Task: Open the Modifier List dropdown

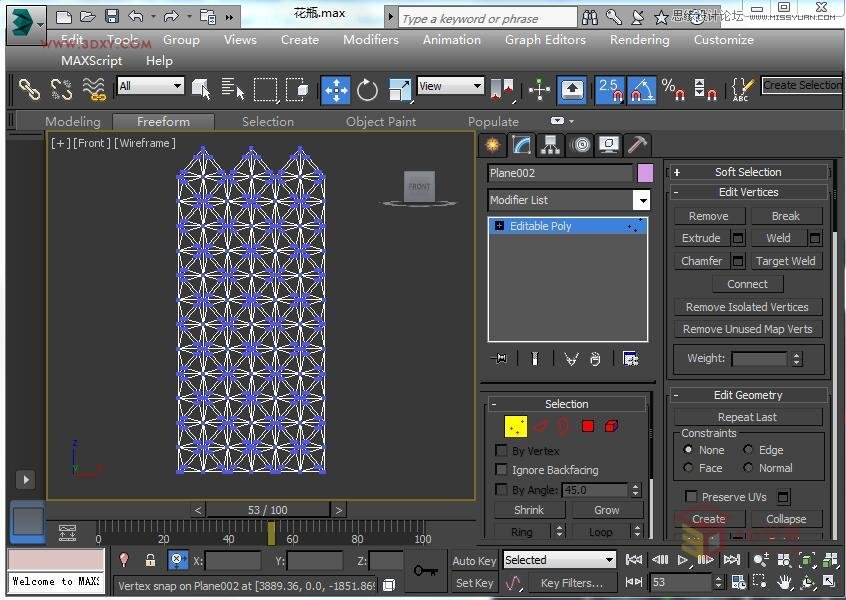Action: pos(641,200)
